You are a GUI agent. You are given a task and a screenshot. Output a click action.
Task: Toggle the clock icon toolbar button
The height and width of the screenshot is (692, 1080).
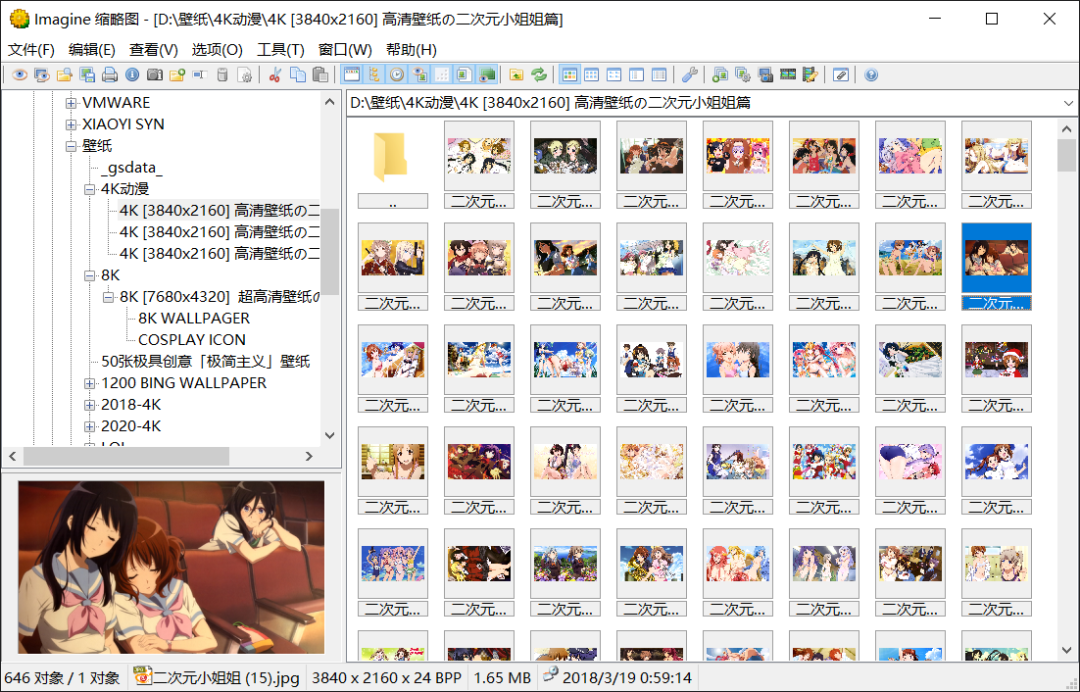(397, 75)
